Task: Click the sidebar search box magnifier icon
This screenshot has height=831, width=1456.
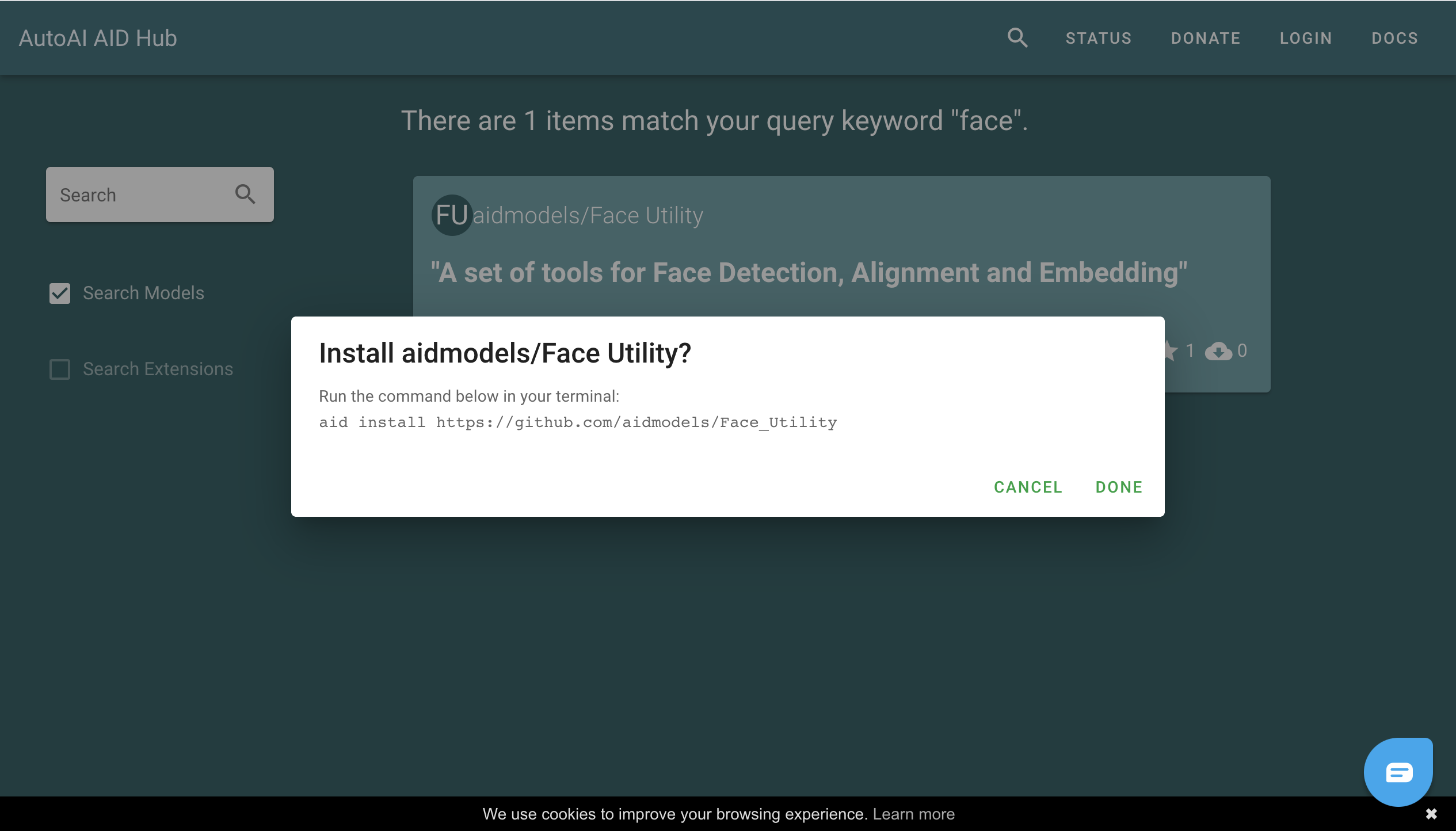Action: (x=245, y=195)
